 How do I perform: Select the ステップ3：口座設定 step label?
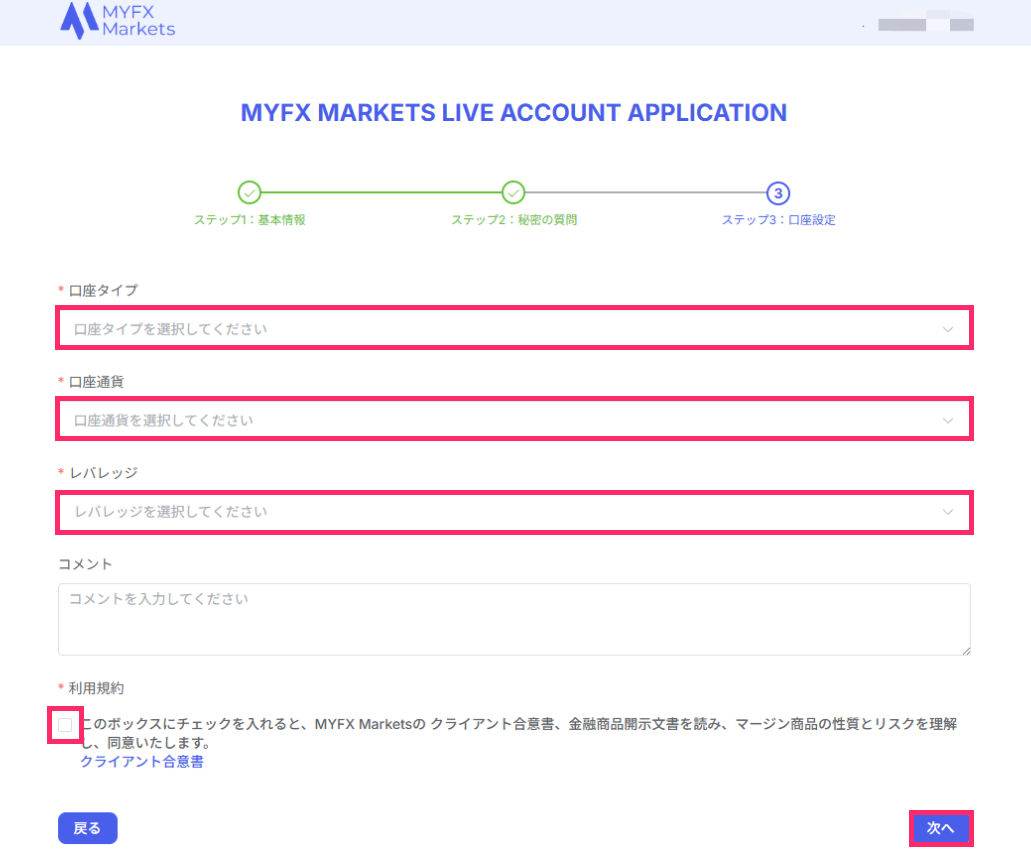[x=778, y=220]
